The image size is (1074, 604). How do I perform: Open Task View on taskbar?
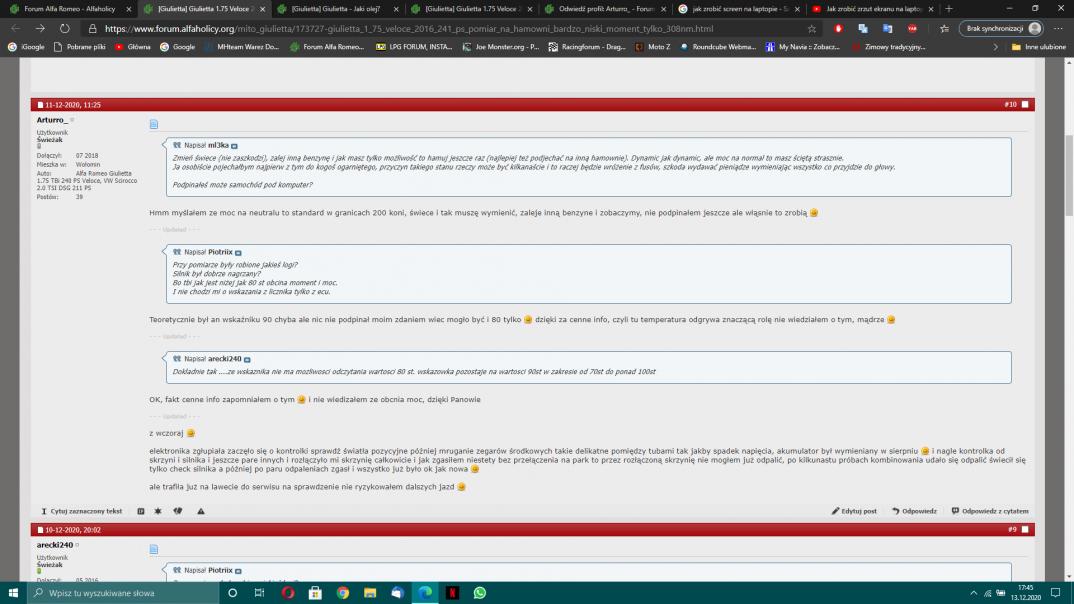tap(260, 592)
